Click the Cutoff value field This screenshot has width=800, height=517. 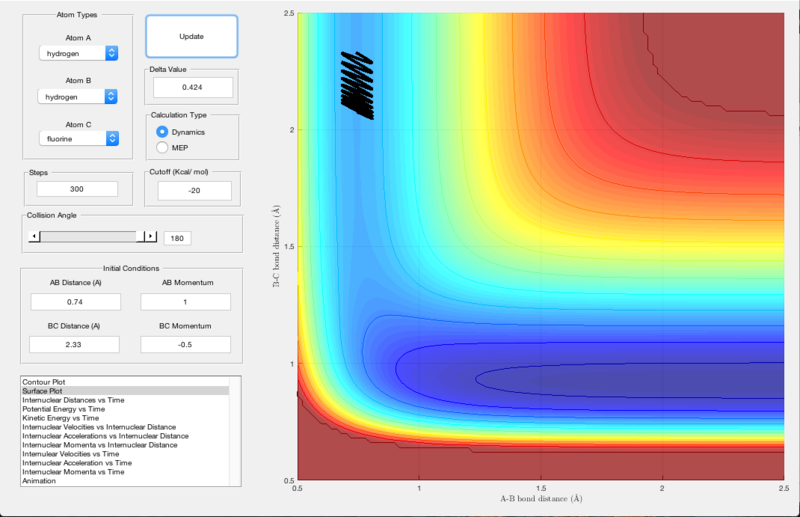pos(194,190)
